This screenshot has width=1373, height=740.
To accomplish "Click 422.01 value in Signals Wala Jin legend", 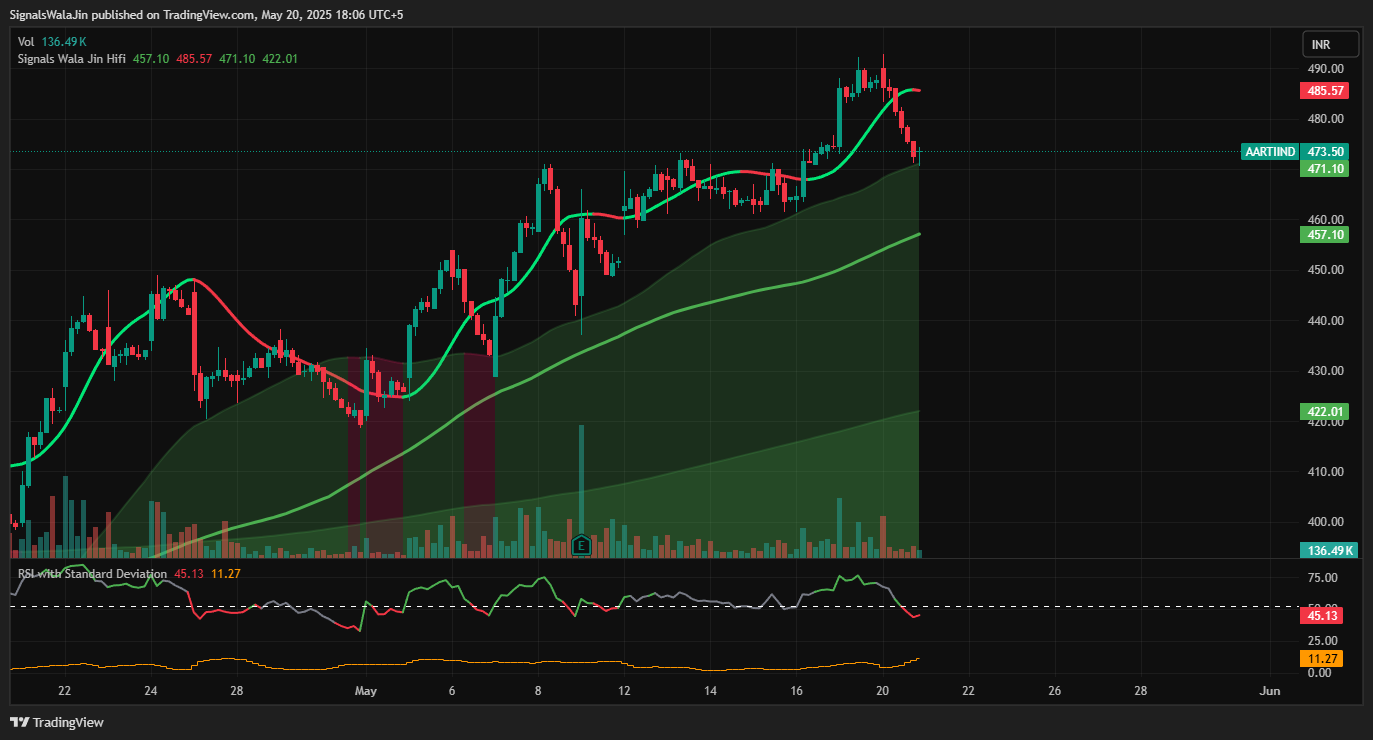I will click(x=280, y=59).
